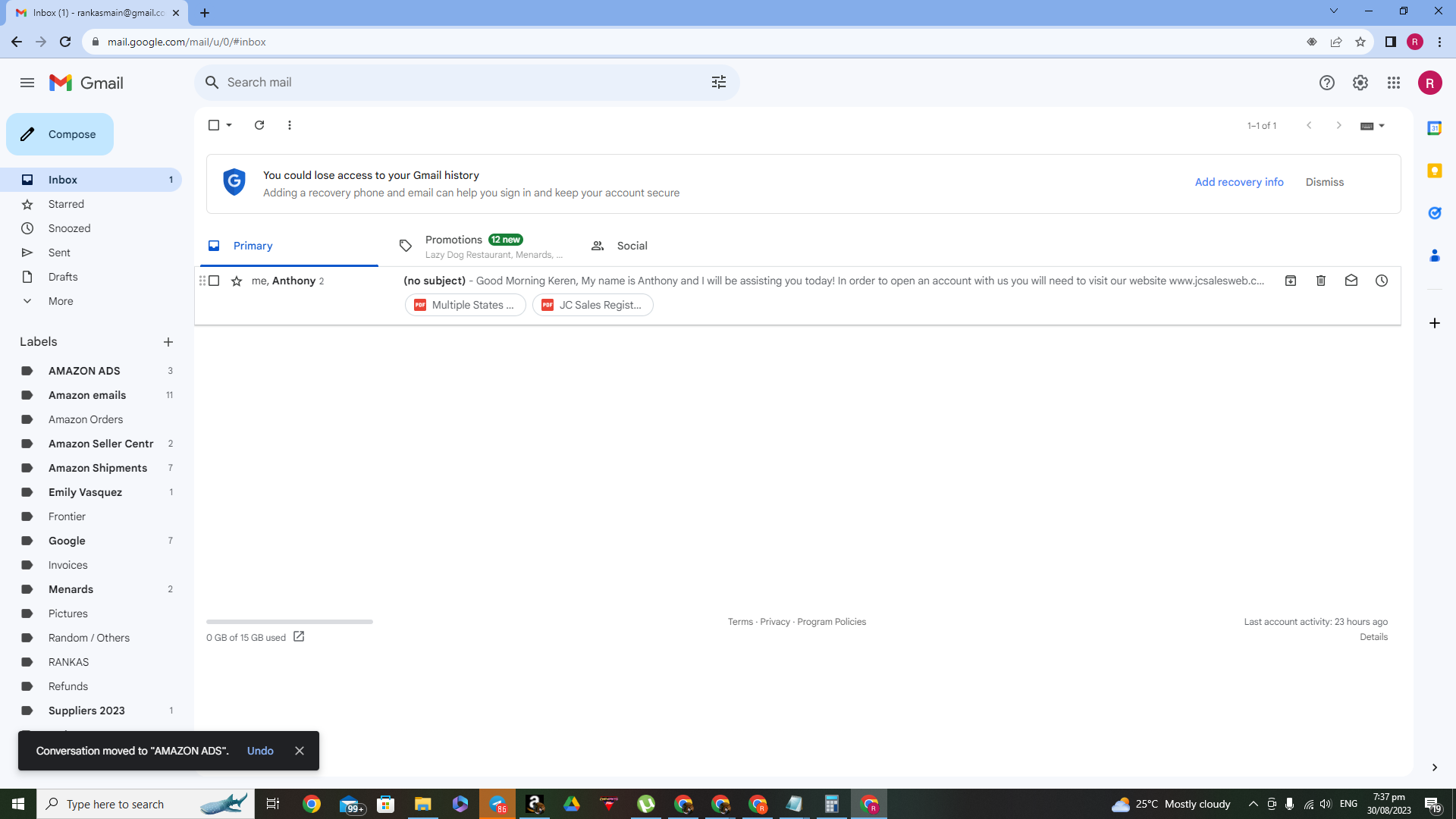This screenshot has height=819, width=1456.
Task: Undo moving the conversation
Action: pyautogui.click(x=260, y=751)
